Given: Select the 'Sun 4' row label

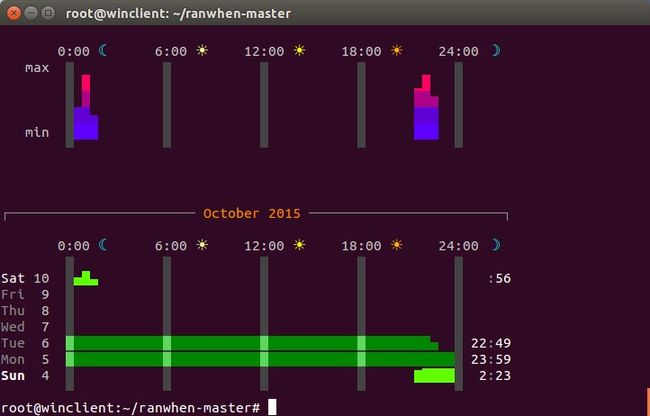Looking at the screenshot, I should click(x=25, y=376).
